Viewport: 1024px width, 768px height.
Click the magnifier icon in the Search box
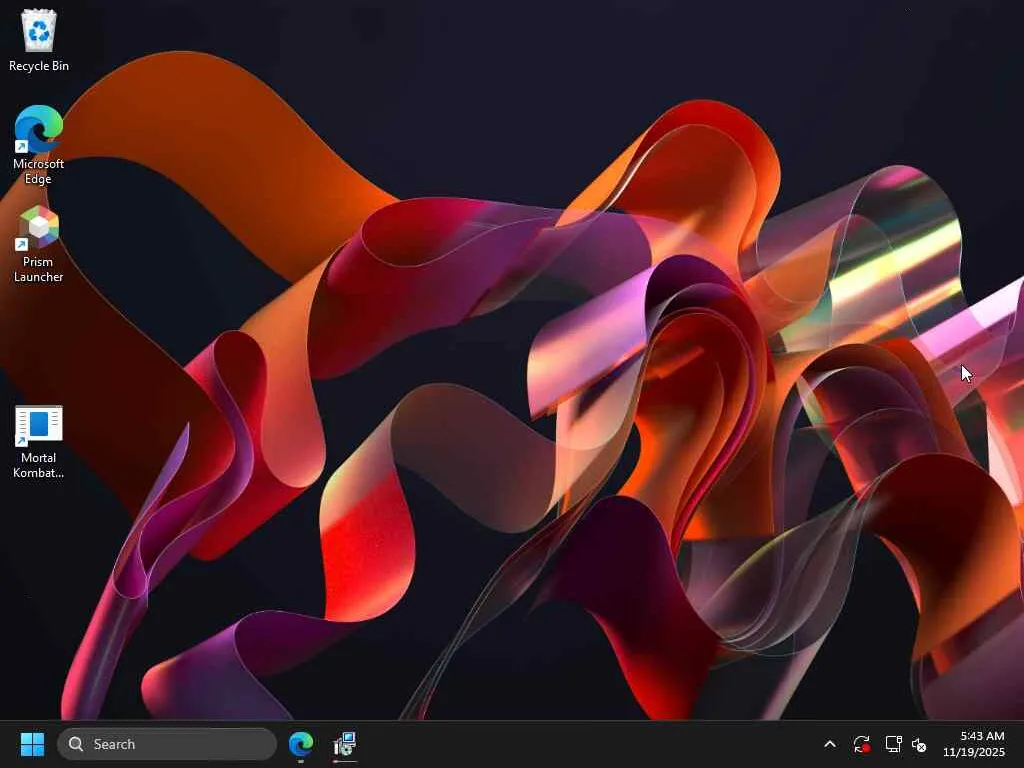click(76, 744)
